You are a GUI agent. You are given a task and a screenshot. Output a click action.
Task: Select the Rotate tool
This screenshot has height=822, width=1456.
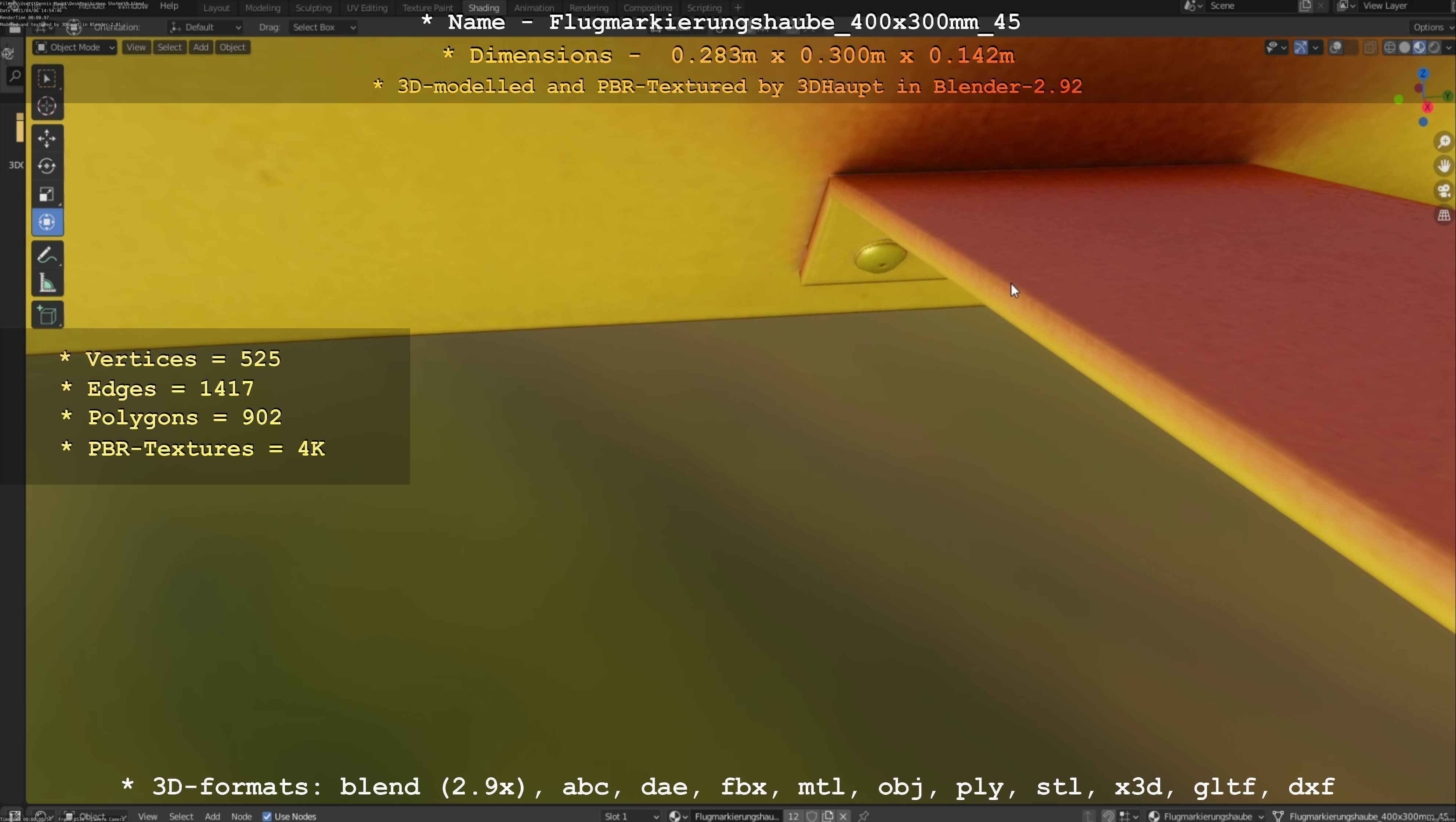[x=47, y=166]
